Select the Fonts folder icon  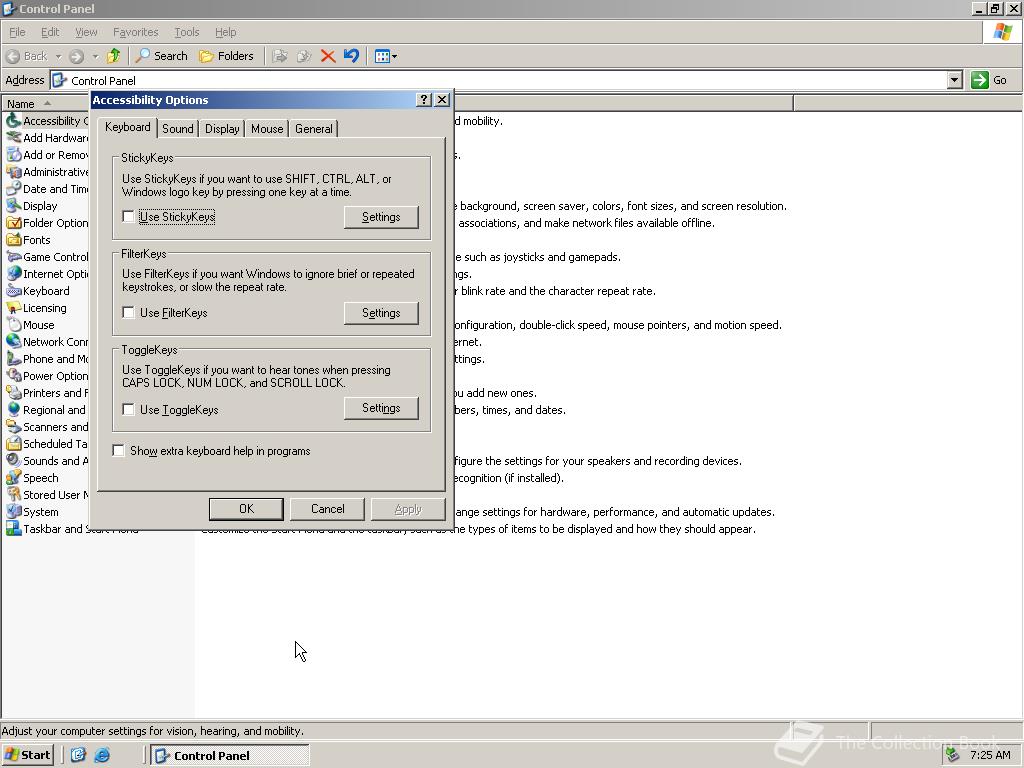[x=14, y=240]
